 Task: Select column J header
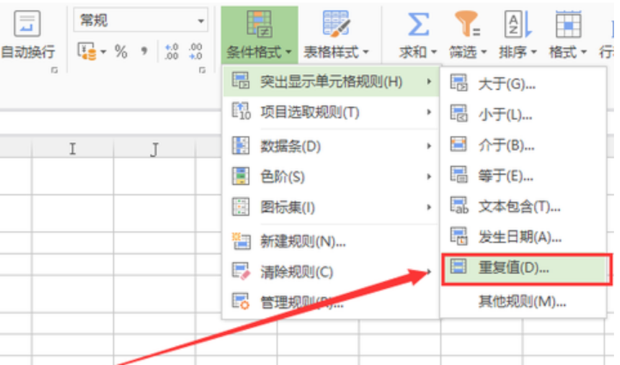(155, 149)
